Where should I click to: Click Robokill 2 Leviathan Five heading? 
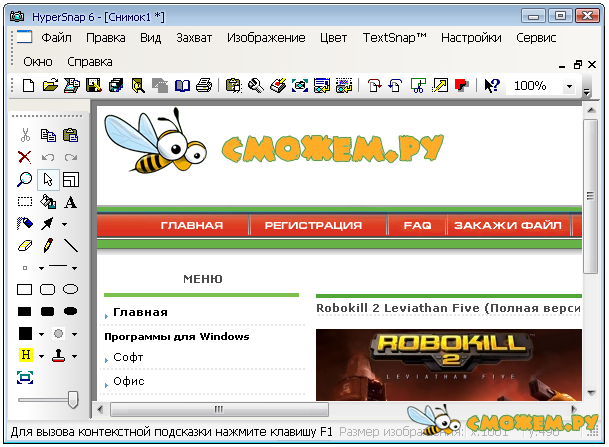(448, 308)
